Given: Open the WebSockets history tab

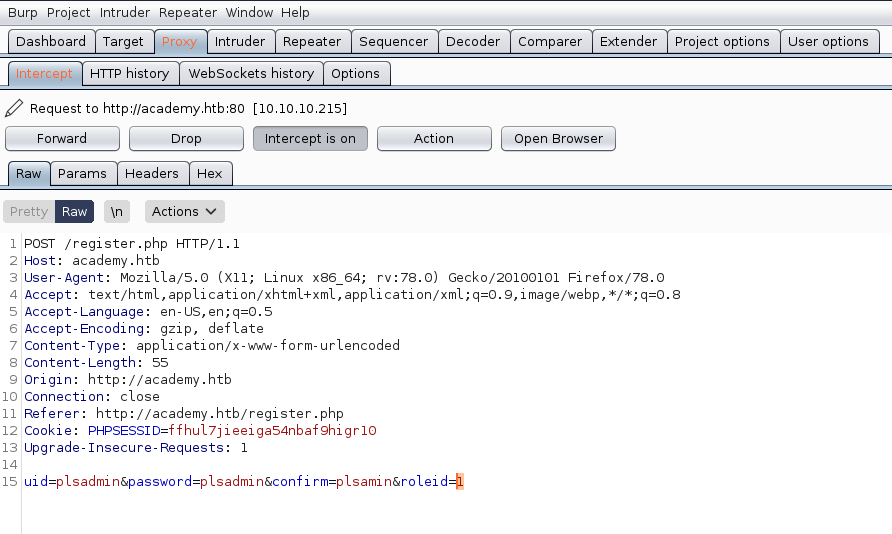Looking at the screenshot, I should point(251,73).
